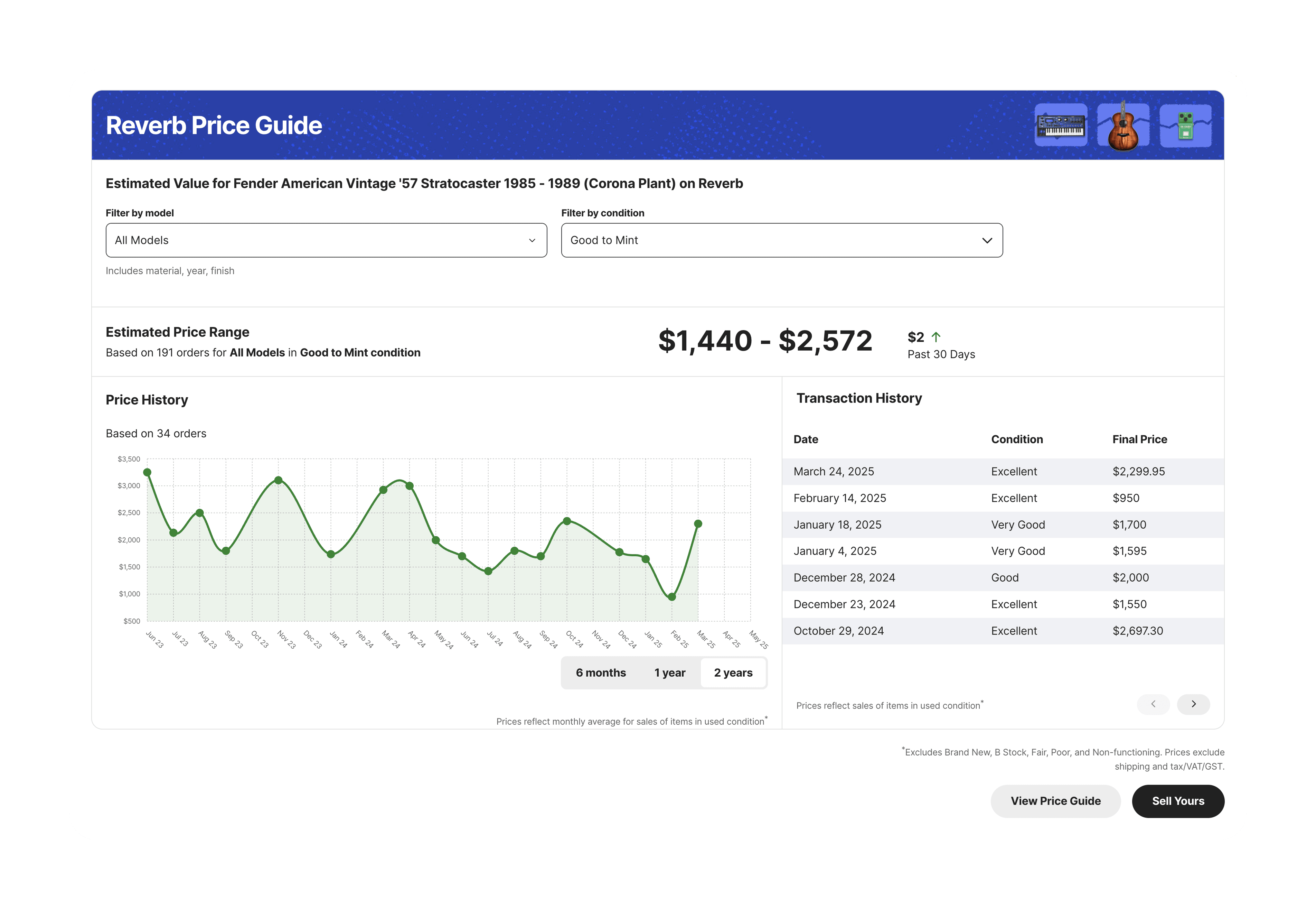The height and width of the screenshot is (909, 1316).
Task: Select the synthesizer keyboard category icon
Action: click(x=1061, y=125)
